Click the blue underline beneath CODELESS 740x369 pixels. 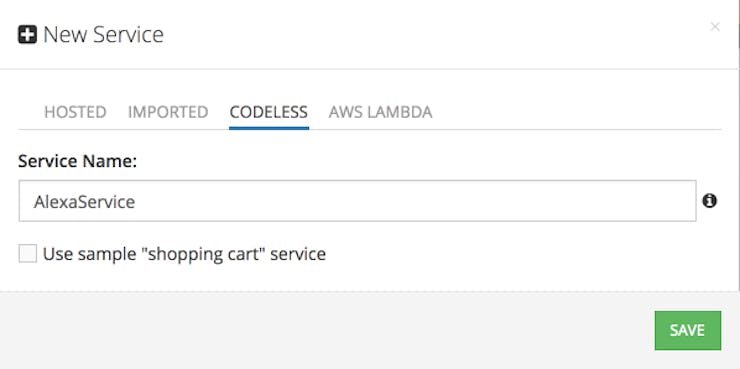tap(269, 127)
